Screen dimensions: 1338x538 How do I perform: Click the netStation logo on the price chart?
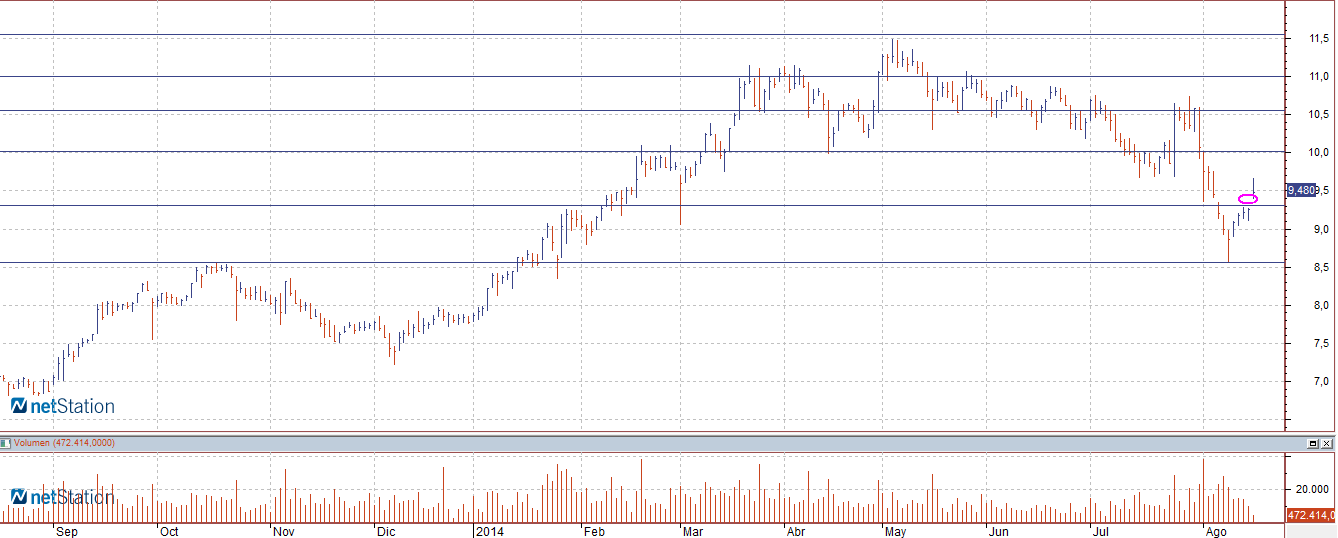(x=63, y=406)
